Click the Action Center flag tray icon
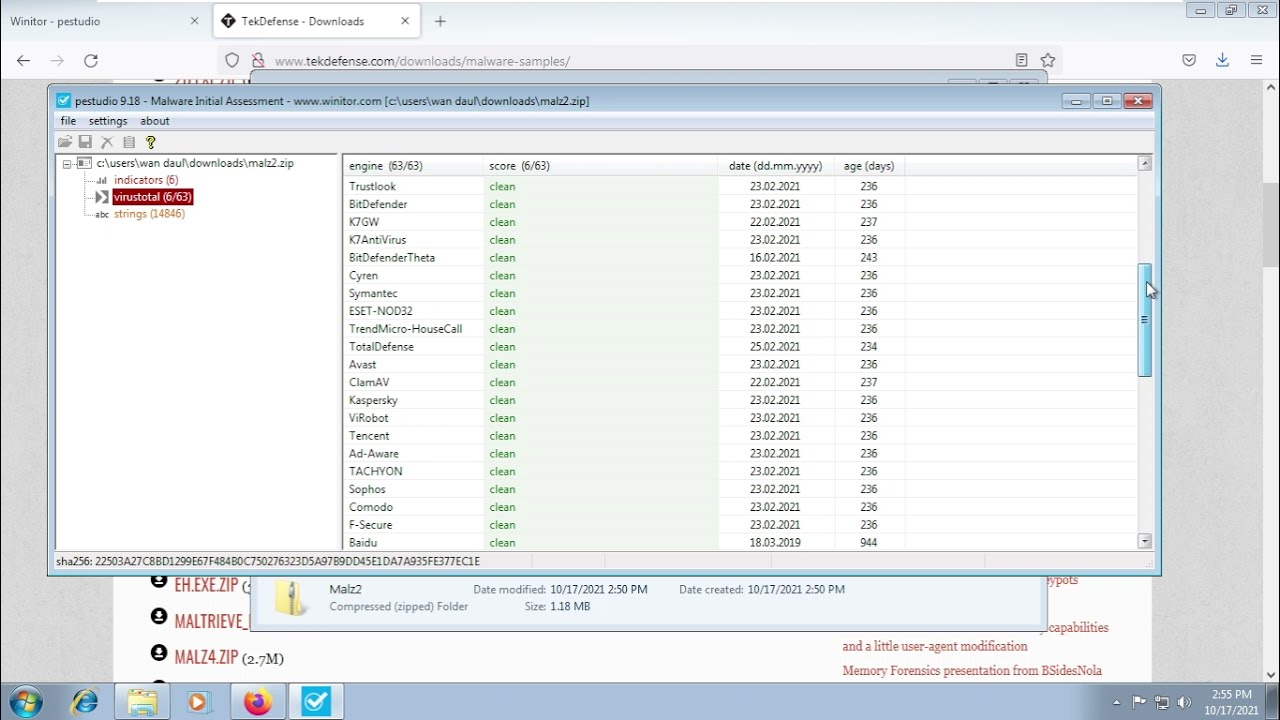The height and width of the screenshot is (720, 1280). tap(1139, 702)
